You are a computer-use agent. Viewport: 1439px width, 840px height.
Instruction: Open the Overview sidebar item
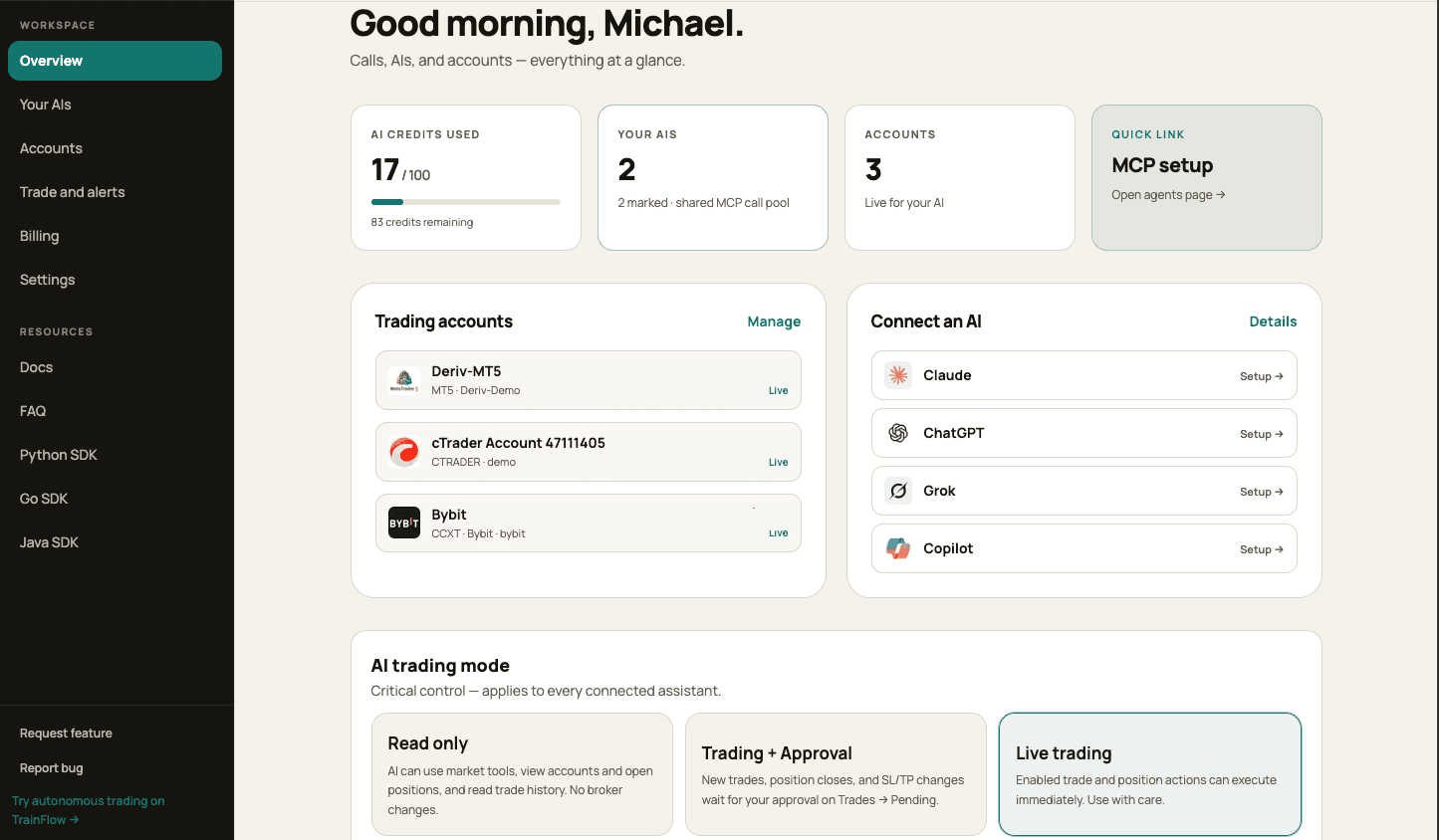pyautogui.click(x=115, y=61)
